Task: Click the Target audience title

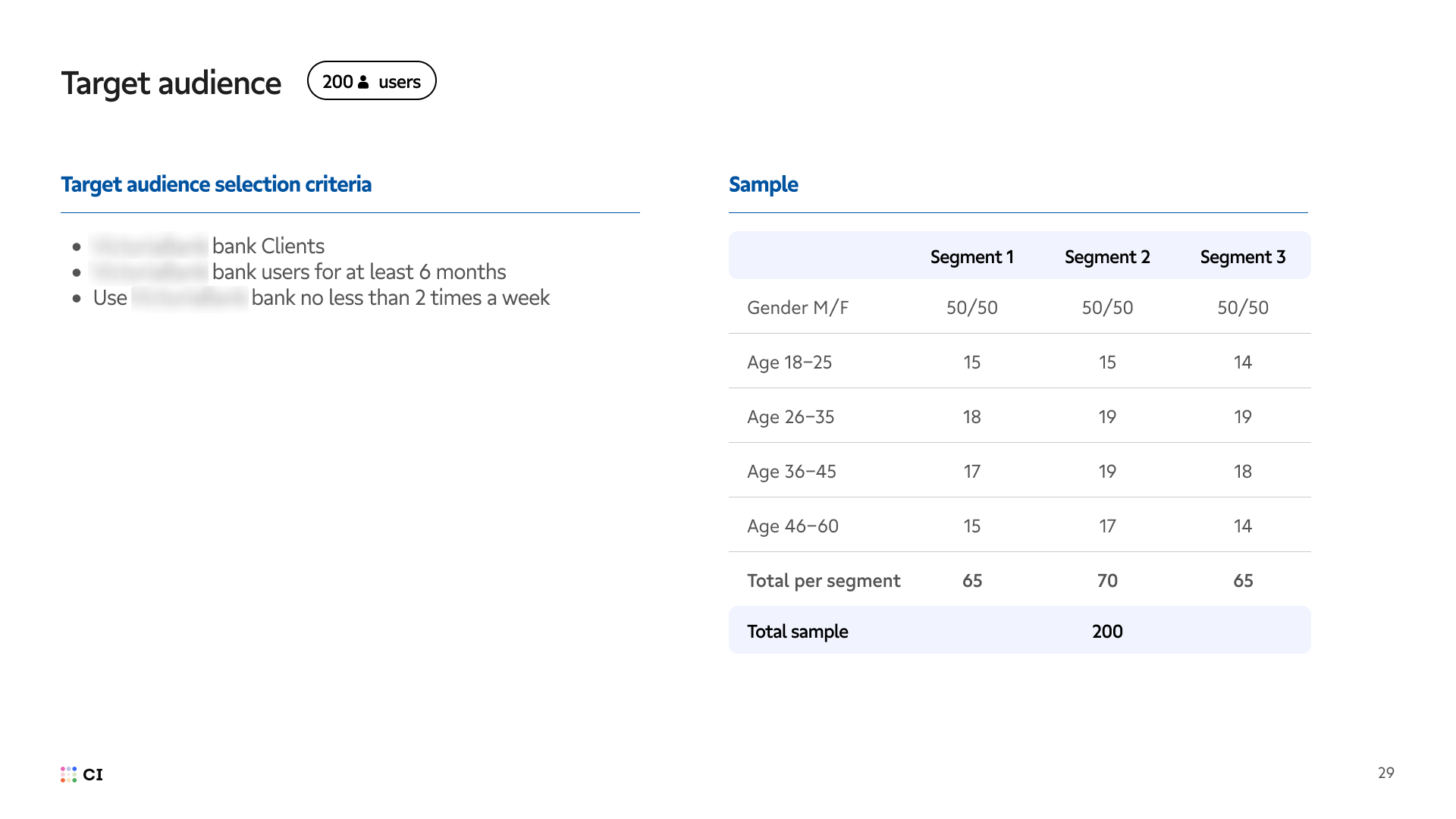Action: point(171,83)
